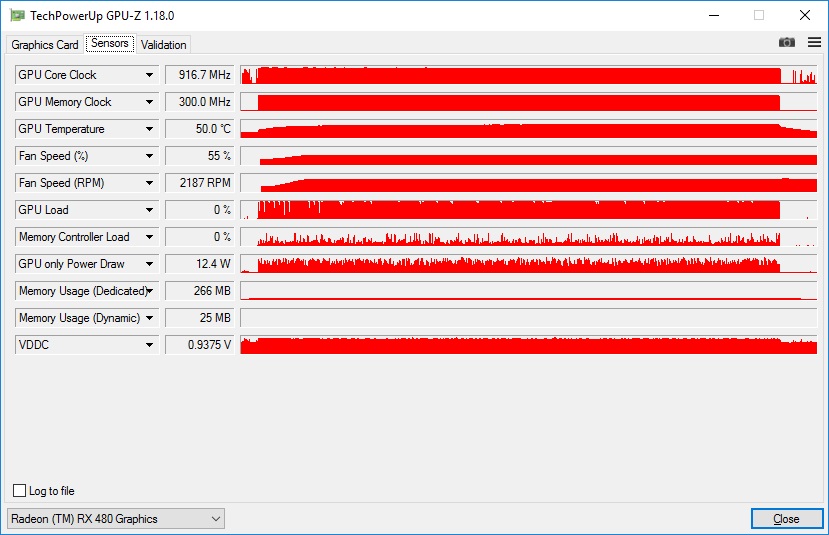
Task: Click the 300.0 MHz memory clock value
Action: coord(200,102)
